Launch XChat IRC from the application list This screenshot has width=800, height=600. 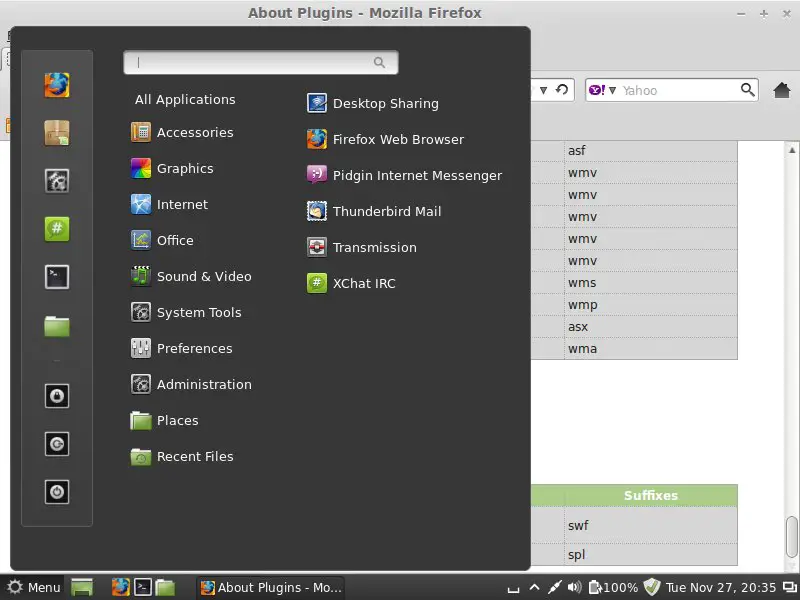[x=351, y=283]
